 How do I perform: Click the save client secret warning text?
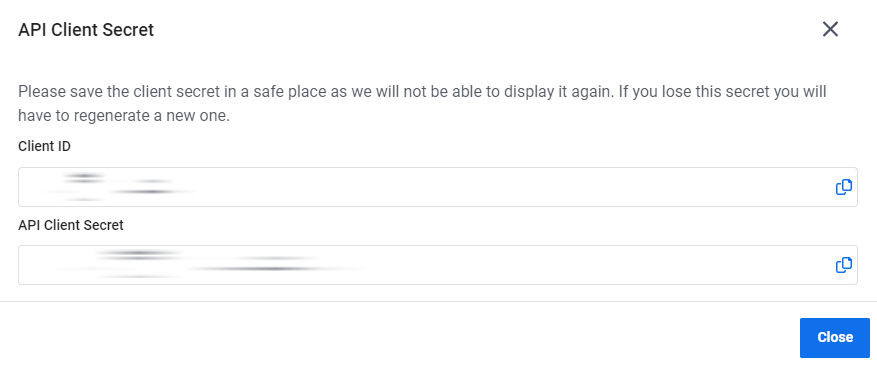tap(422, 104)
